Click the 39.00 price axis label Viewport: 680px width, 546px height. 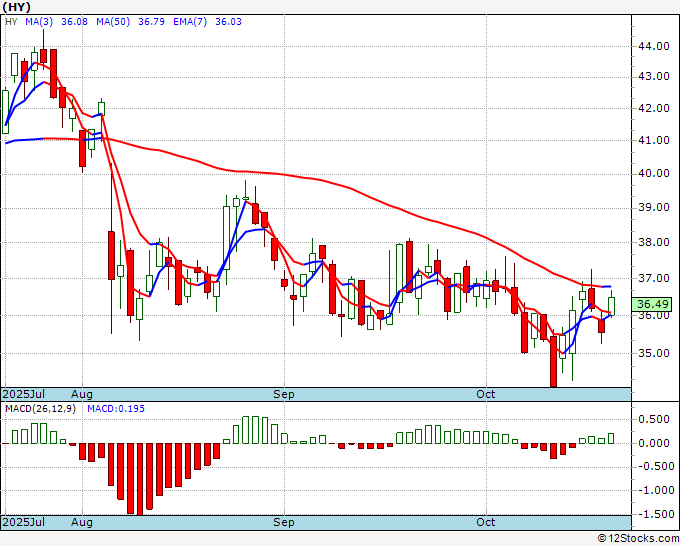654,208
